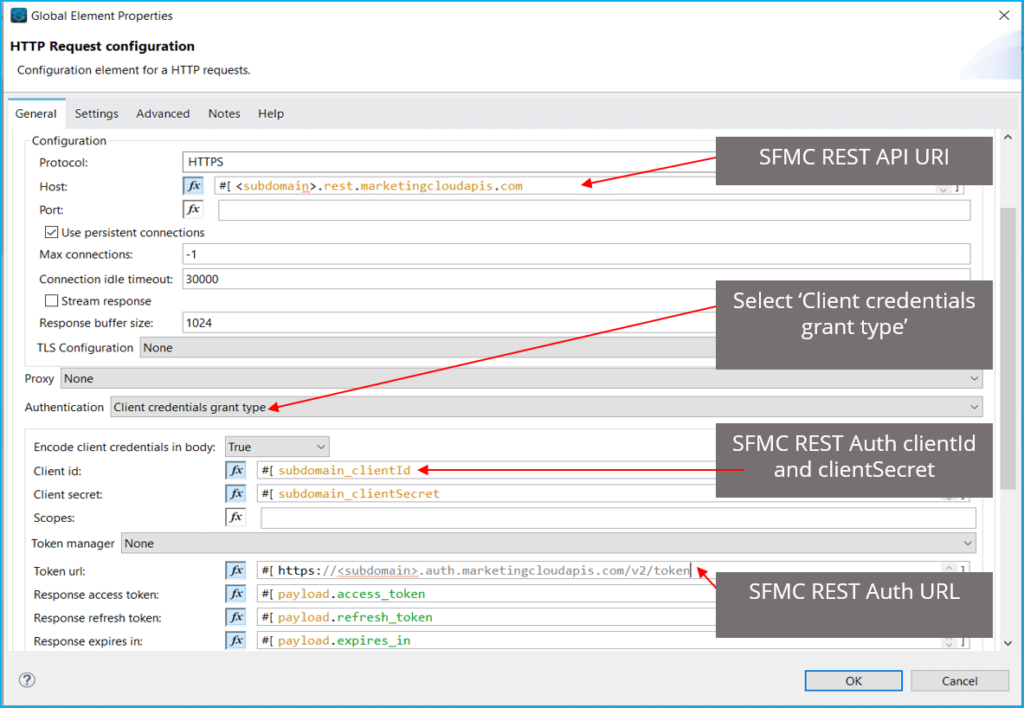Uncheck Use persistent connections checkbox
Screen dimensions: 1024x708
tap(52, 233)
